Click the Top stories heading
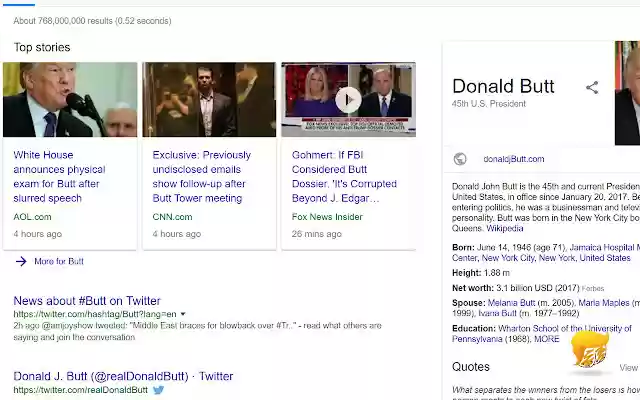 click(x=42, y=47)
